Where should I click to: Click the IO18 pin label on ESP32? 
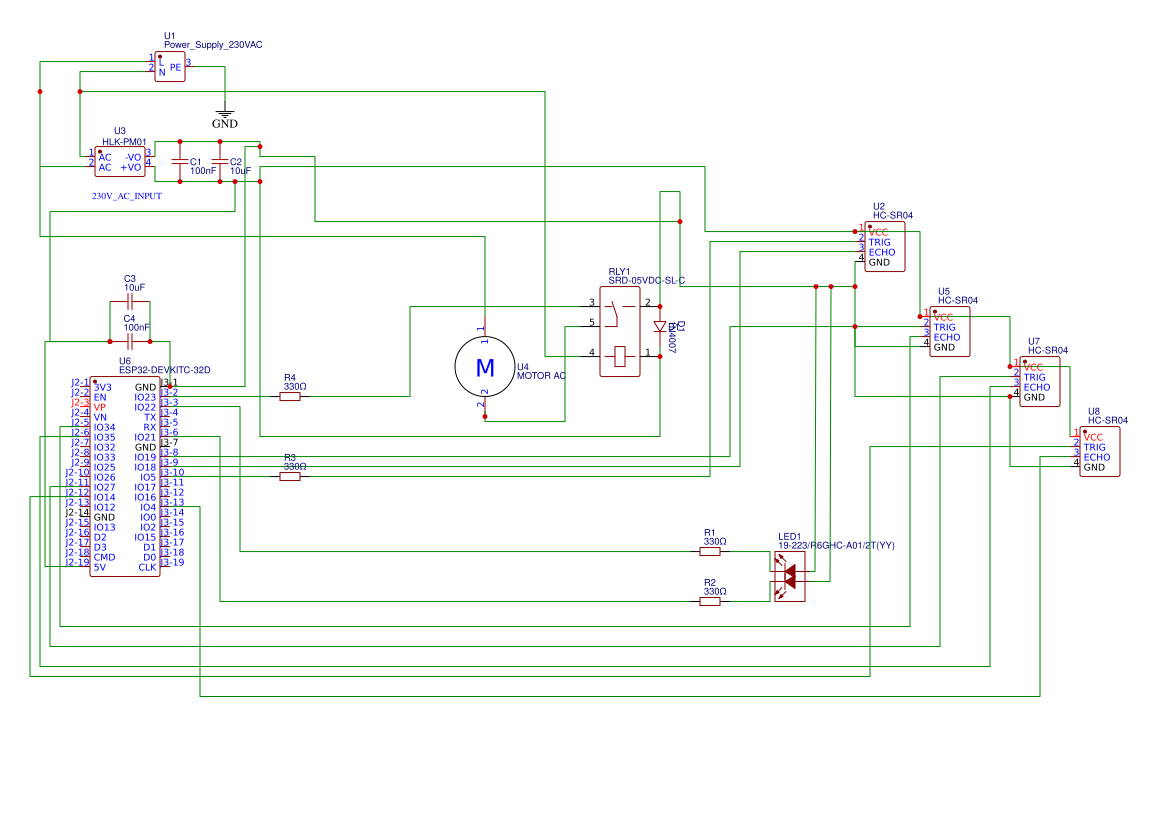tap(145, 468)
